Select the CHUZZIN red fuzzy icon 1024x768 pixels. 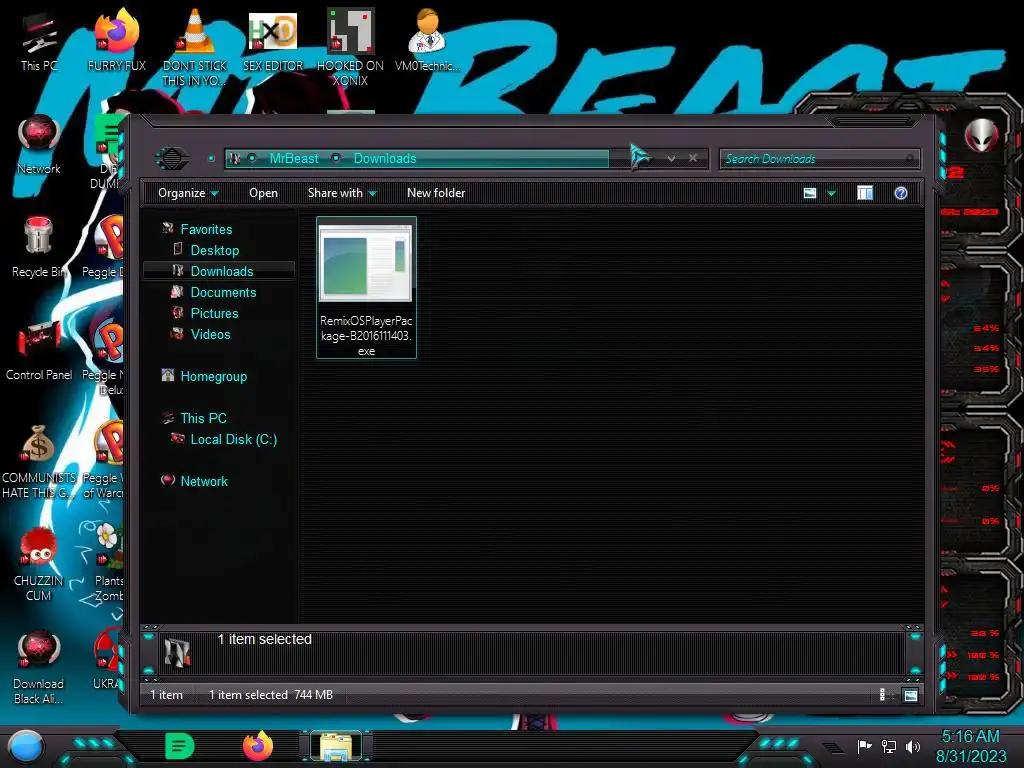click(39, 564)
